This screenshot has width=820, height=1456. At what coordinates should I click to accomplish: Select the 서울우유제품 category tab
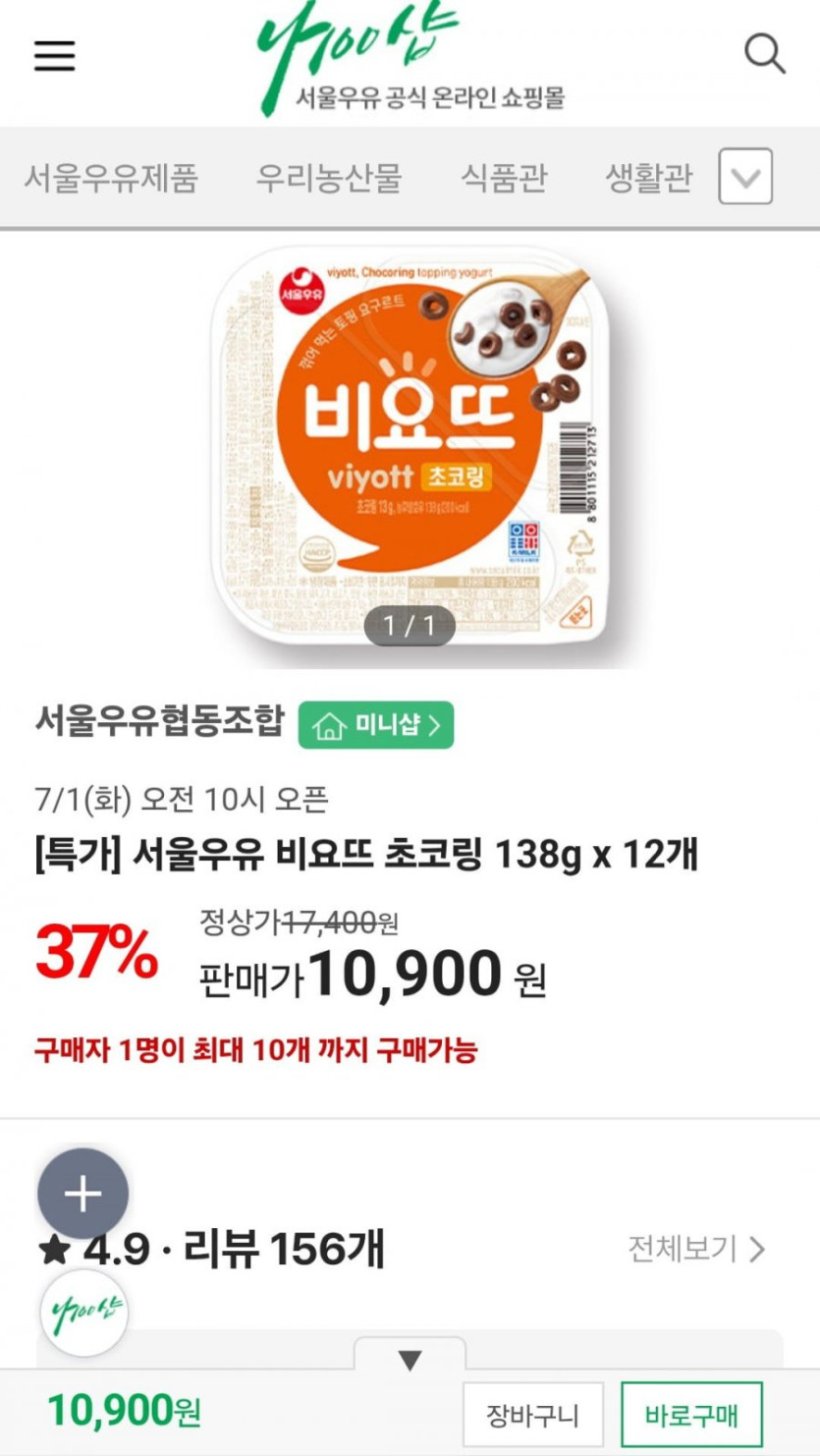(x=111, y=178)
